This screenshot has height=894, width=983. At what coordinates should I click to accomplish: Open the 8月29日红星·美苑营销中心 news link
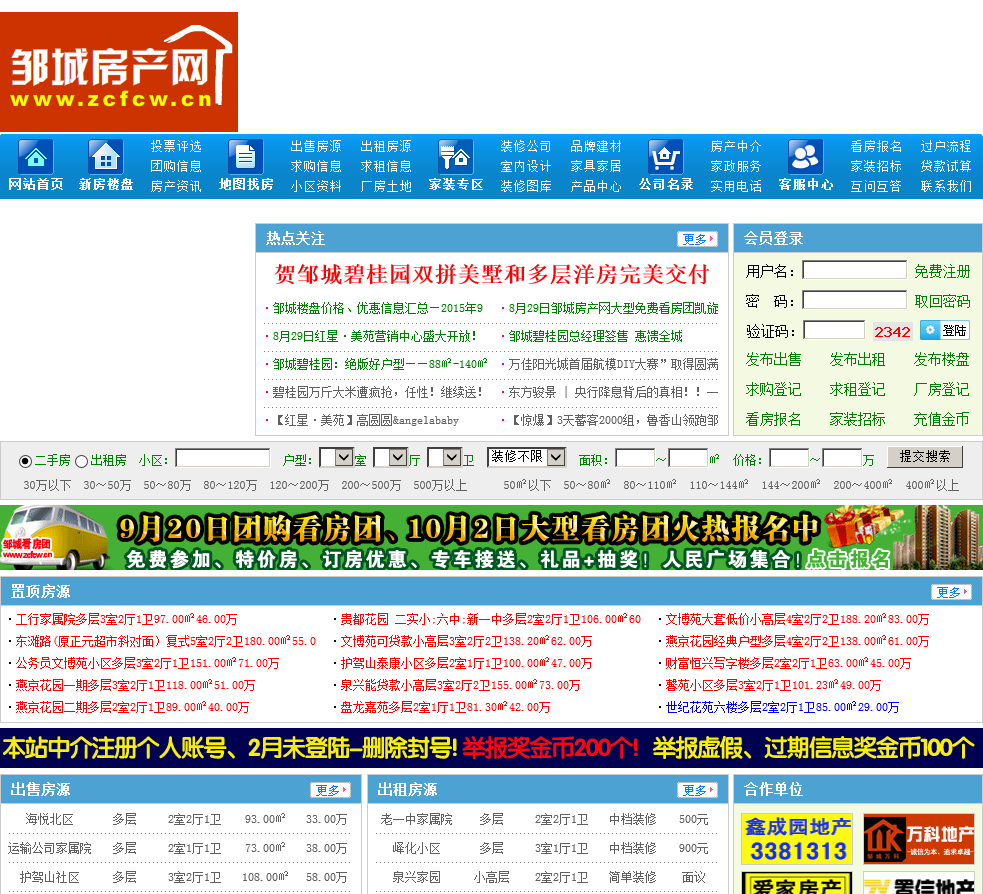[x=374, y=337]
